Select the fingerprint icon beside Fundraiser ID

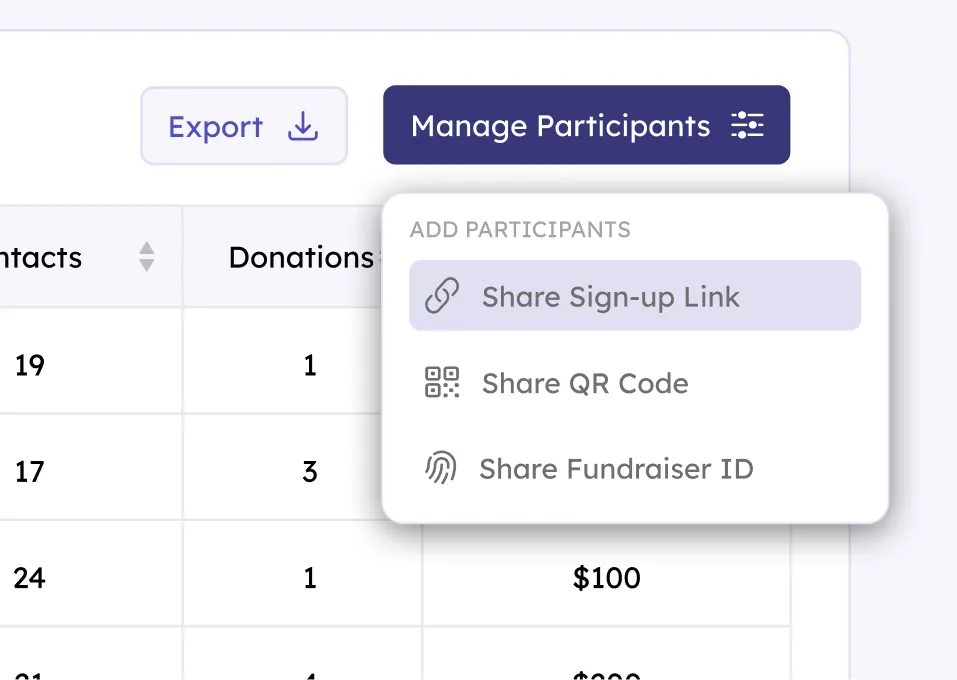point(443,469)
